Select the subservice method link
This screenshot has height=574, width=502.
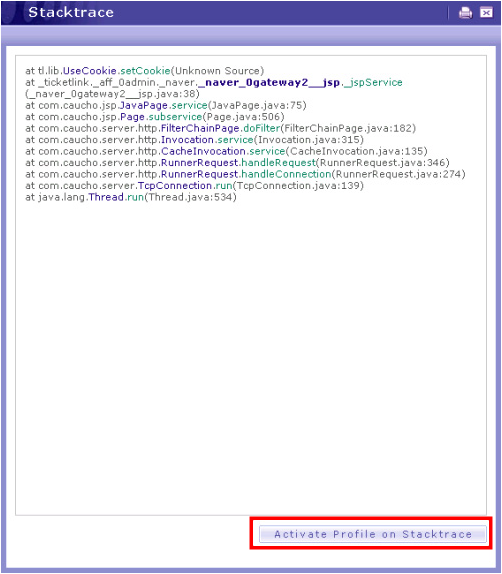point(175,117)
